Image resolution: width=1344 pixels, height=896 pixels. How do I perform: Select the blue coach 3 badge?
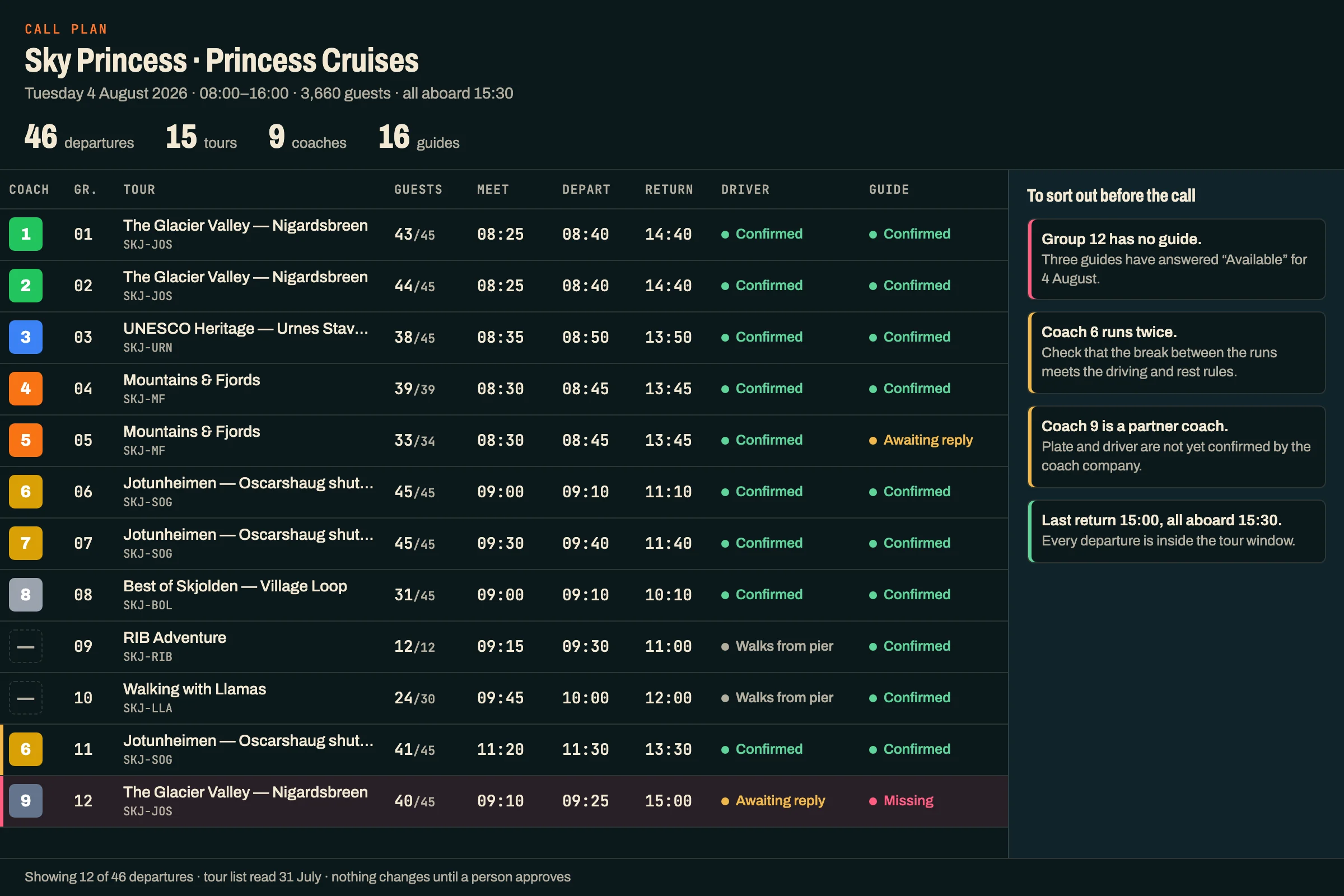[x=26, y=337]
